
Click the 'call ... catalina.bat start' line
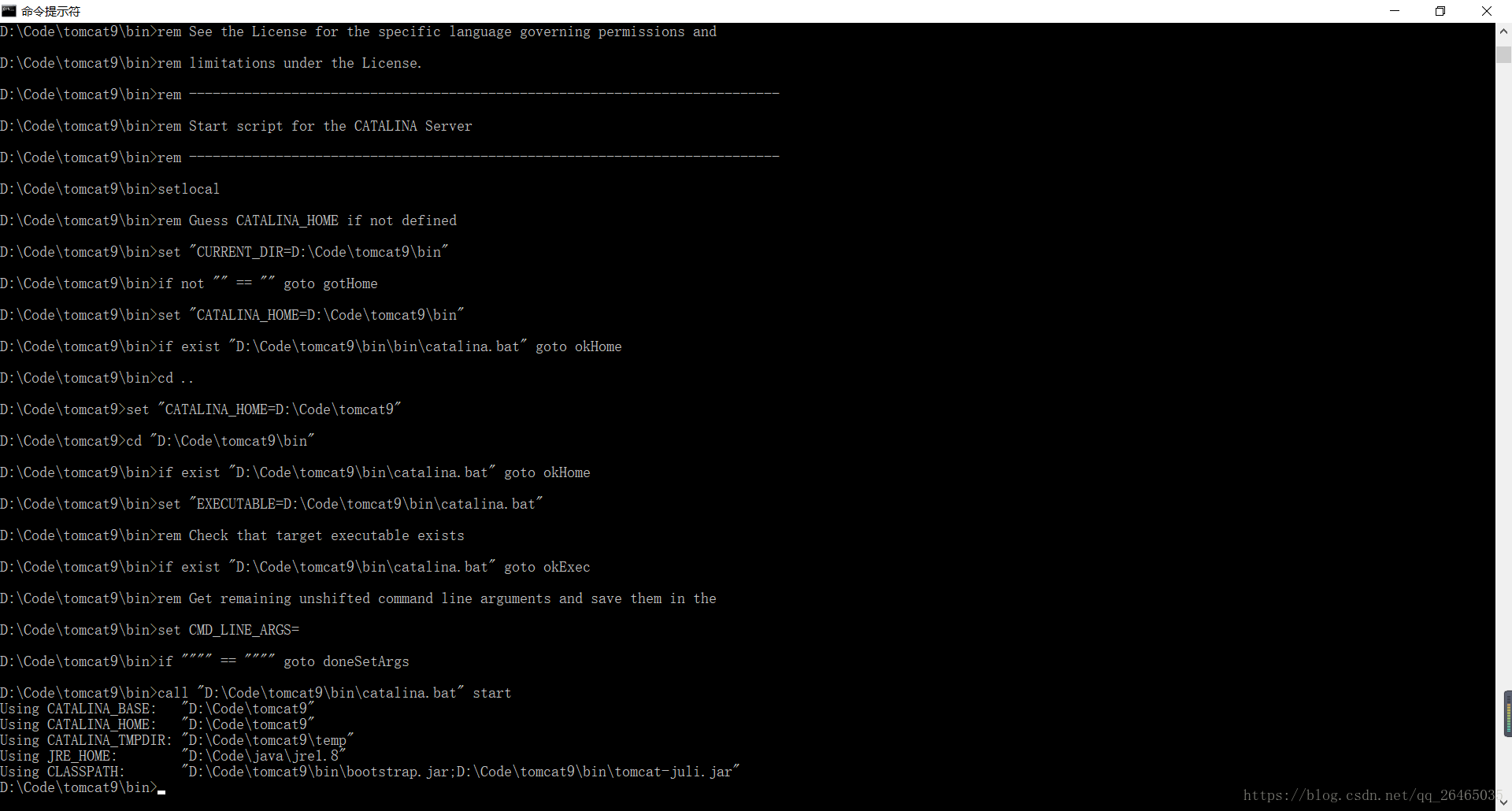point(256,693)
